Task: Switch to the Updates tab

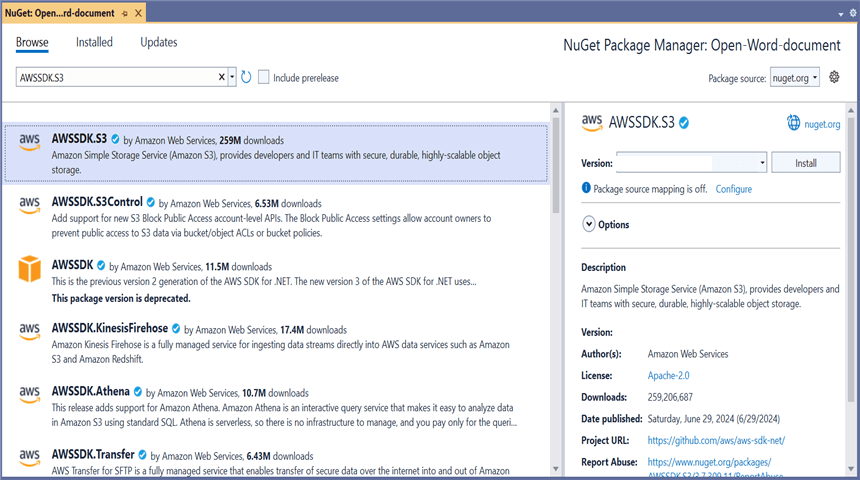Action: (159, 42)
